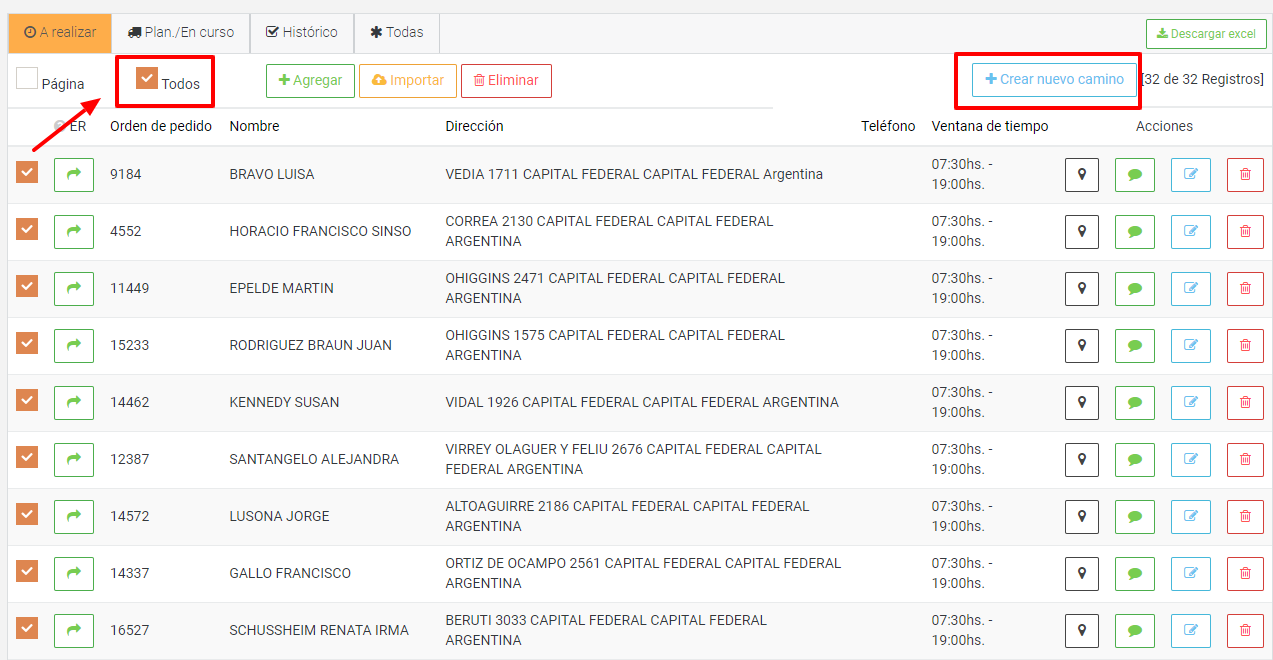The image size is (1273, 660).
Task: Show map location for SANTANGELO ALEJANDRA
Action: click(1081, 460)
